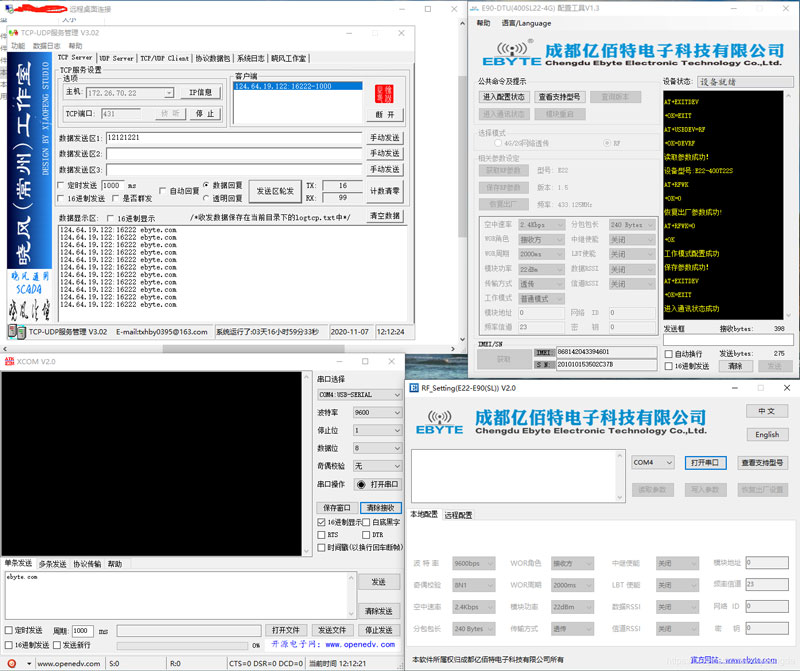
Task: Click the English language button in RF_Setting
Action: (767, 435)
